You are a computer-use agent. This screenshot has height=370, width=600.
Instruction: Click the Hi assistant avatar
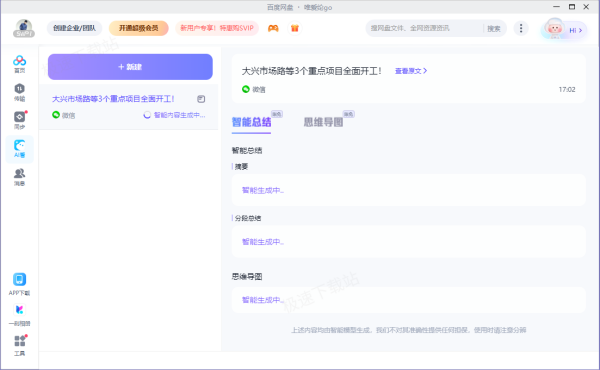(554, 28)
